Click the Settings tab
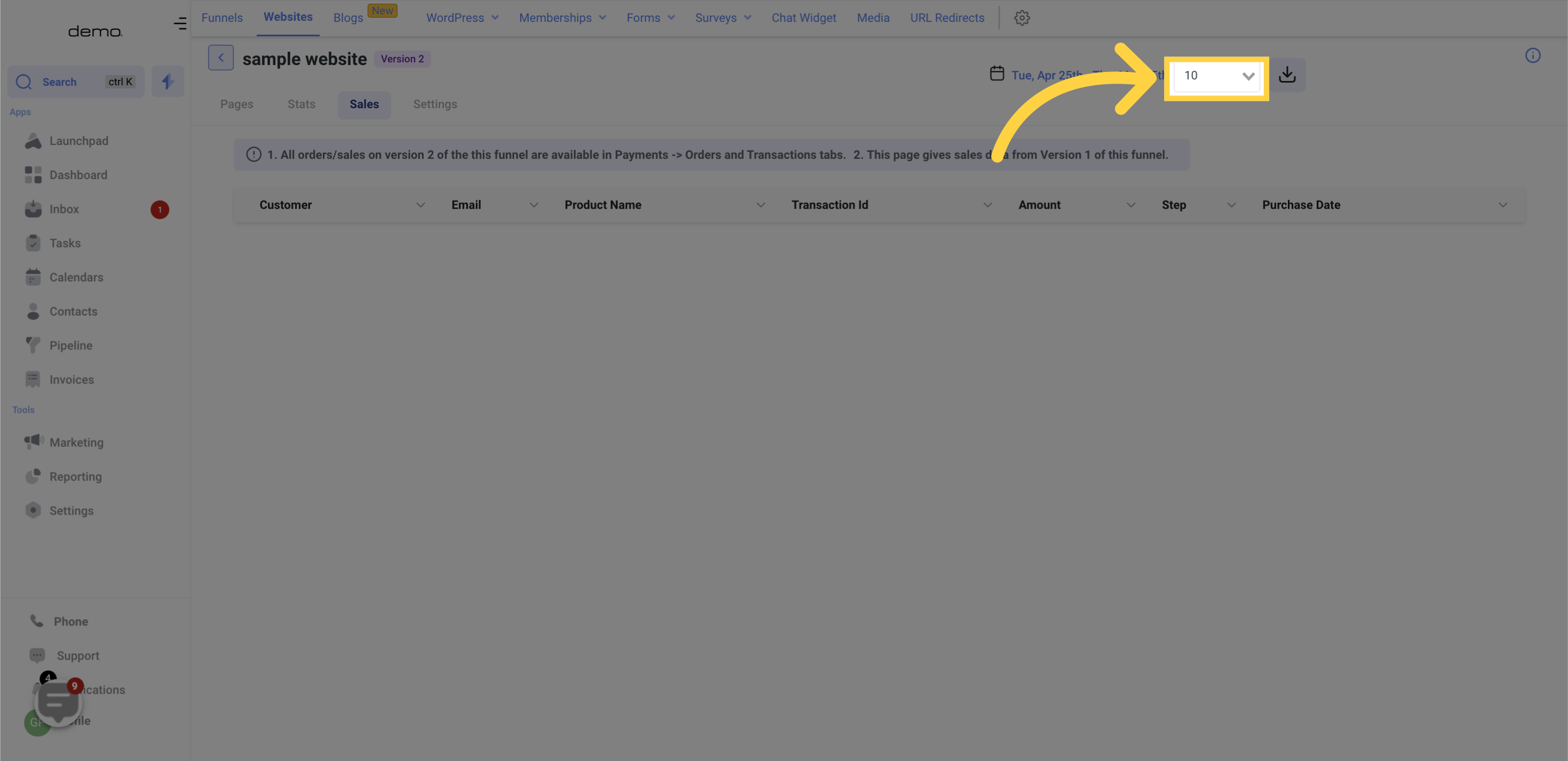 [x=435, y=104]
